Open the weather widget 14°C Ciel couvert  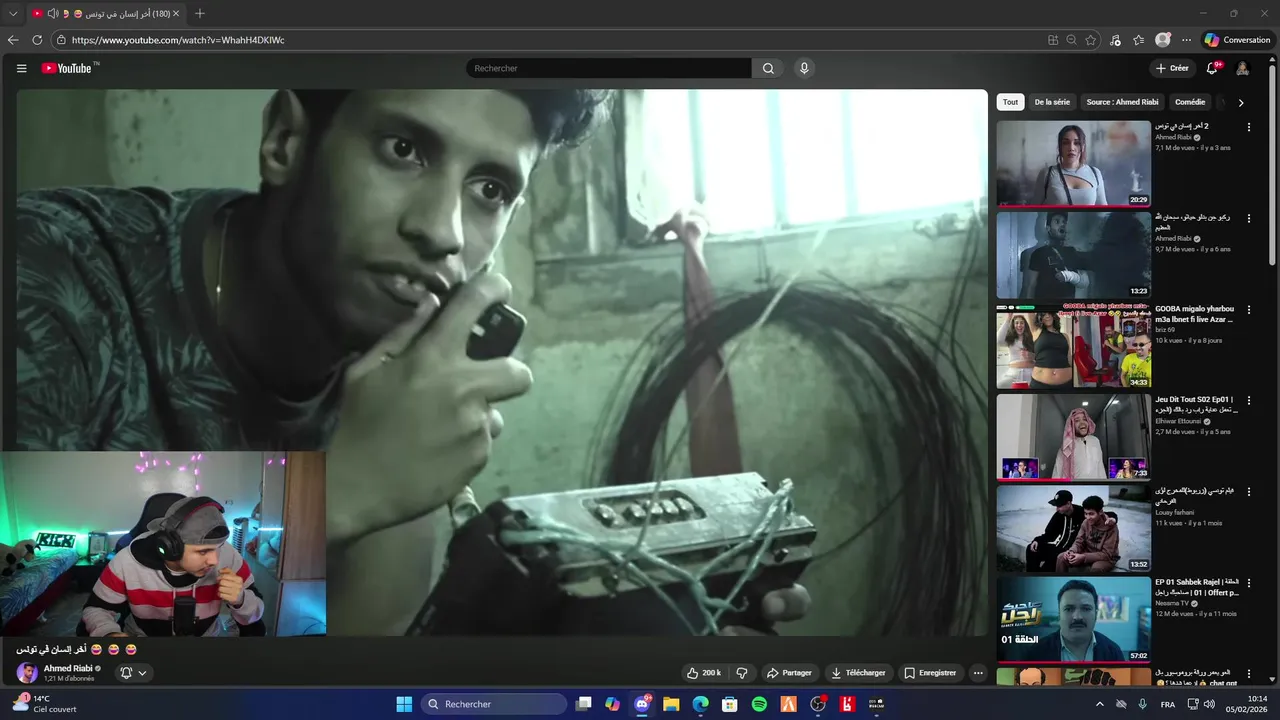(46, 704)
